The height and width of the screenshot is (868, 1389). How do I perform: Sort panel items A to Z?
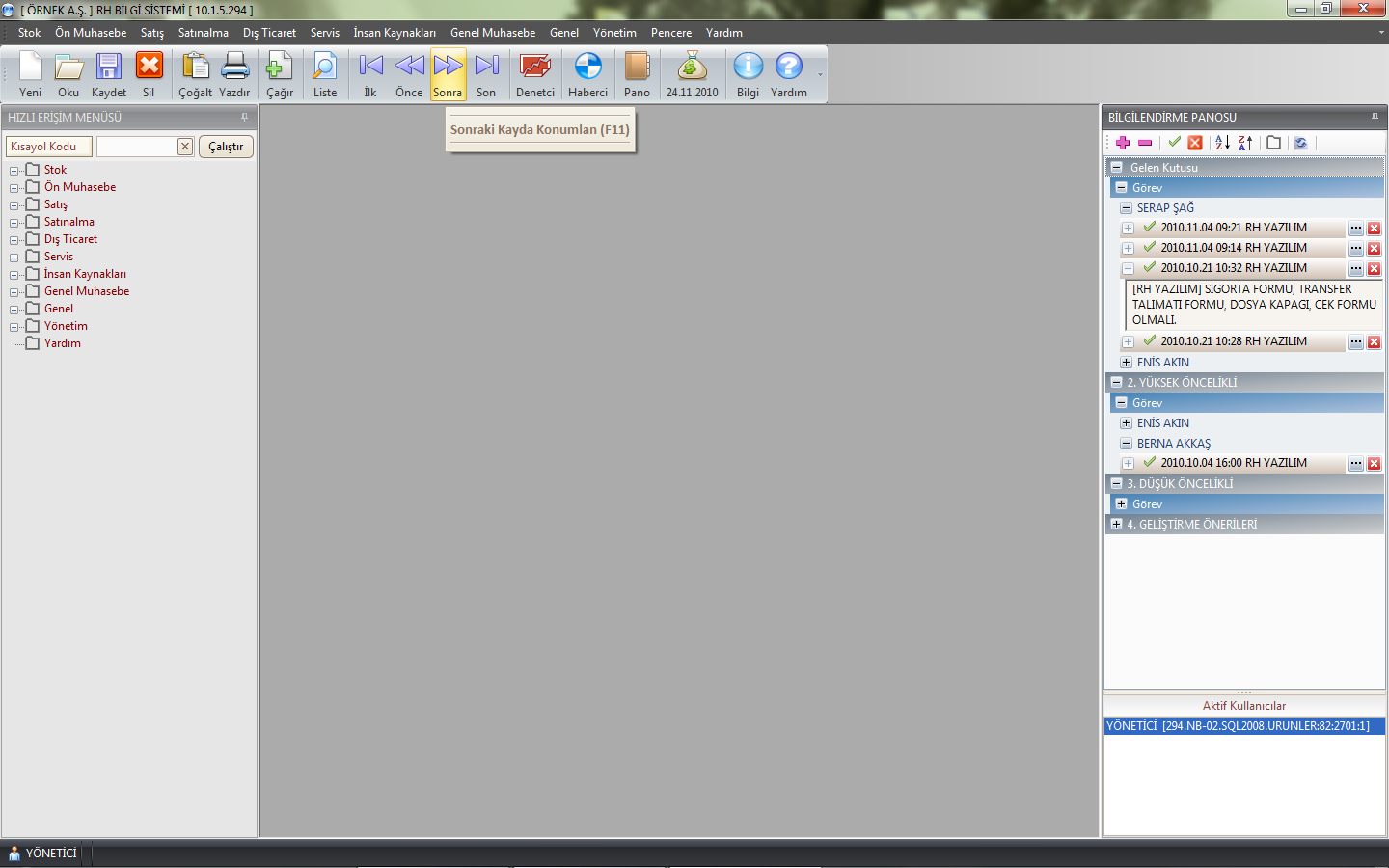1222,143
